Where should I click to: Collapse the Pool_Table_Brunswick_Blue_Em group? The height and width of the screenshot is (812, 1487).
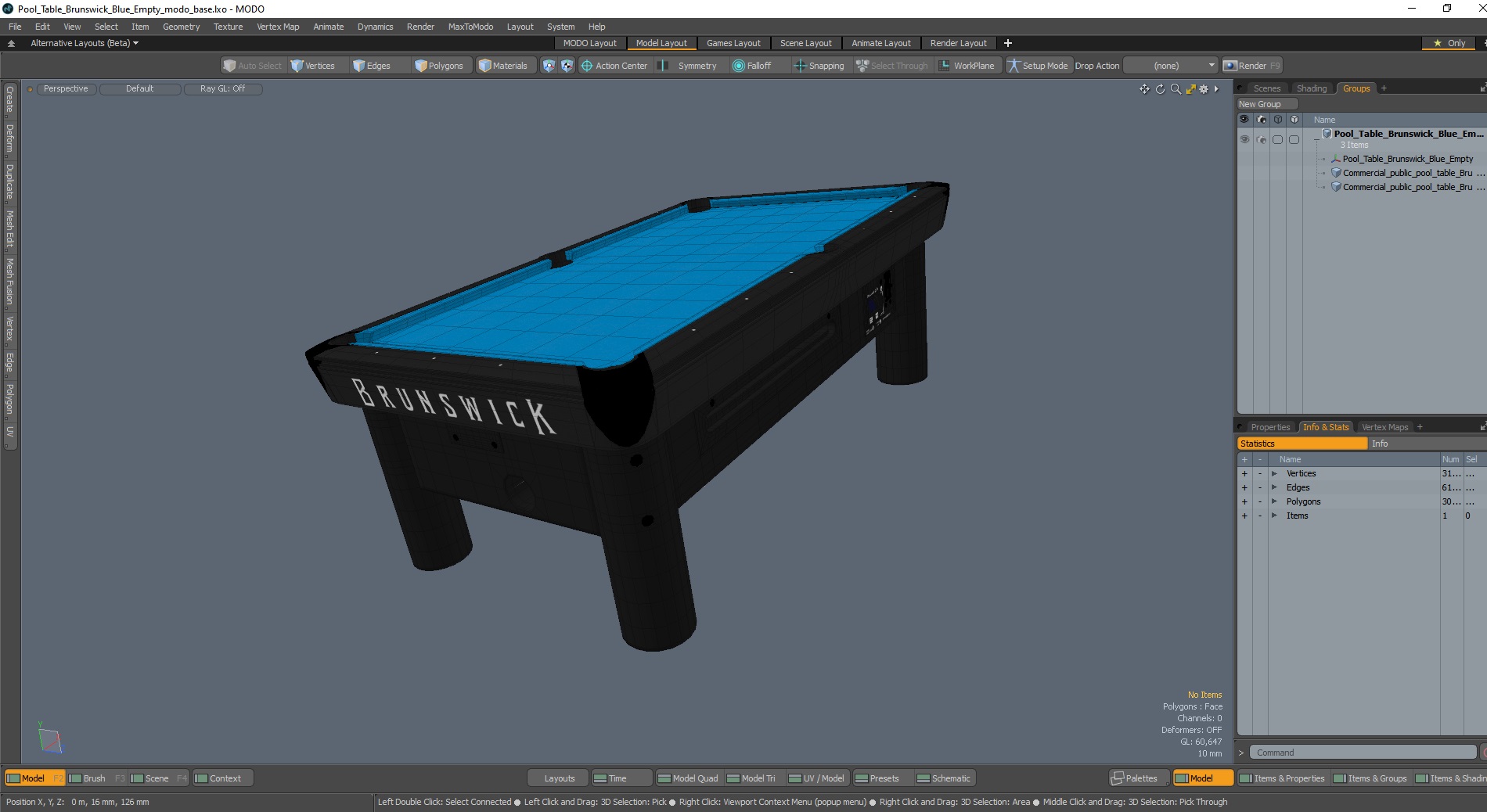[1316, 139]
